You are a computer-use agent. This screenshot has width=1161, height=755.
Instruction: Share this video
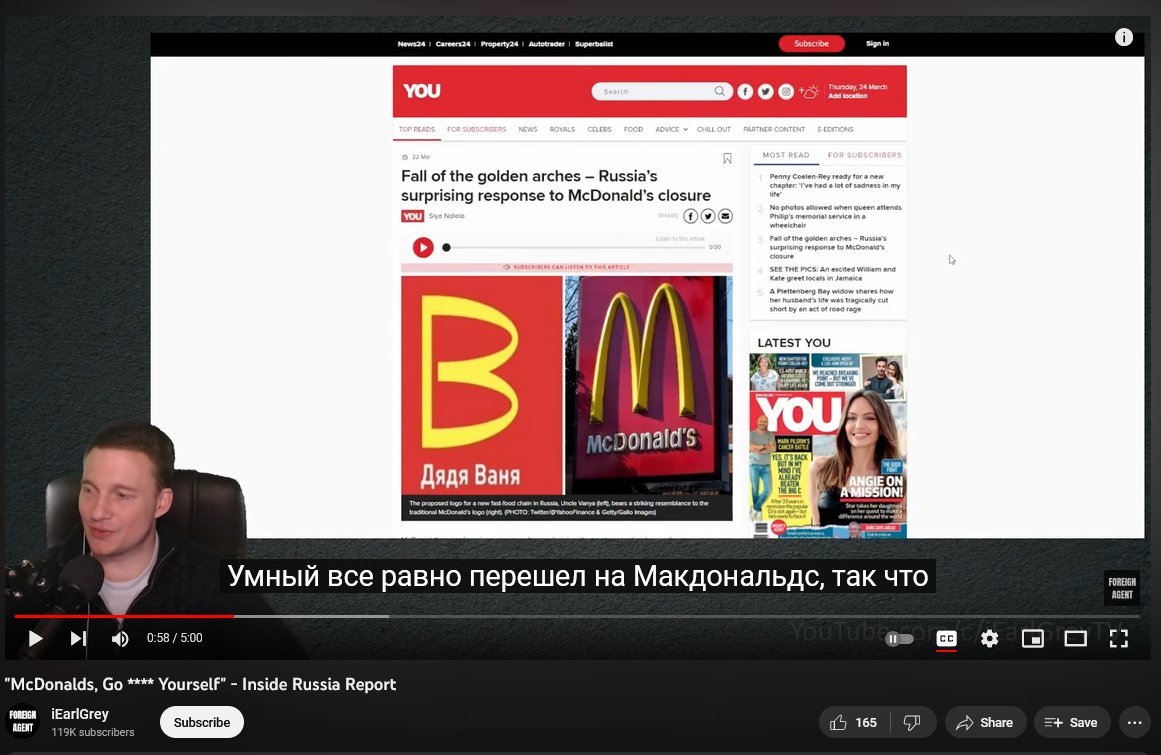[x=984, y=722]
